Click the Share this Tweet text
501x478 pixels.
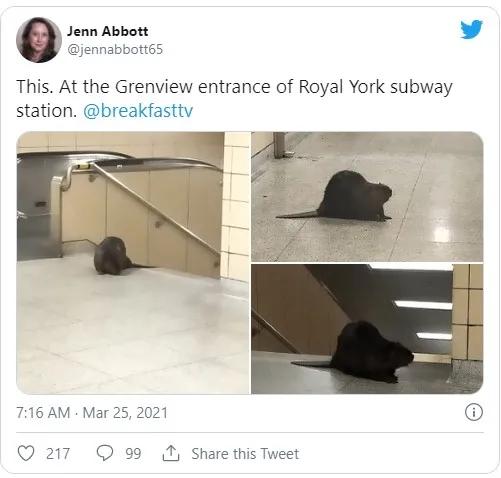[245, 454]
